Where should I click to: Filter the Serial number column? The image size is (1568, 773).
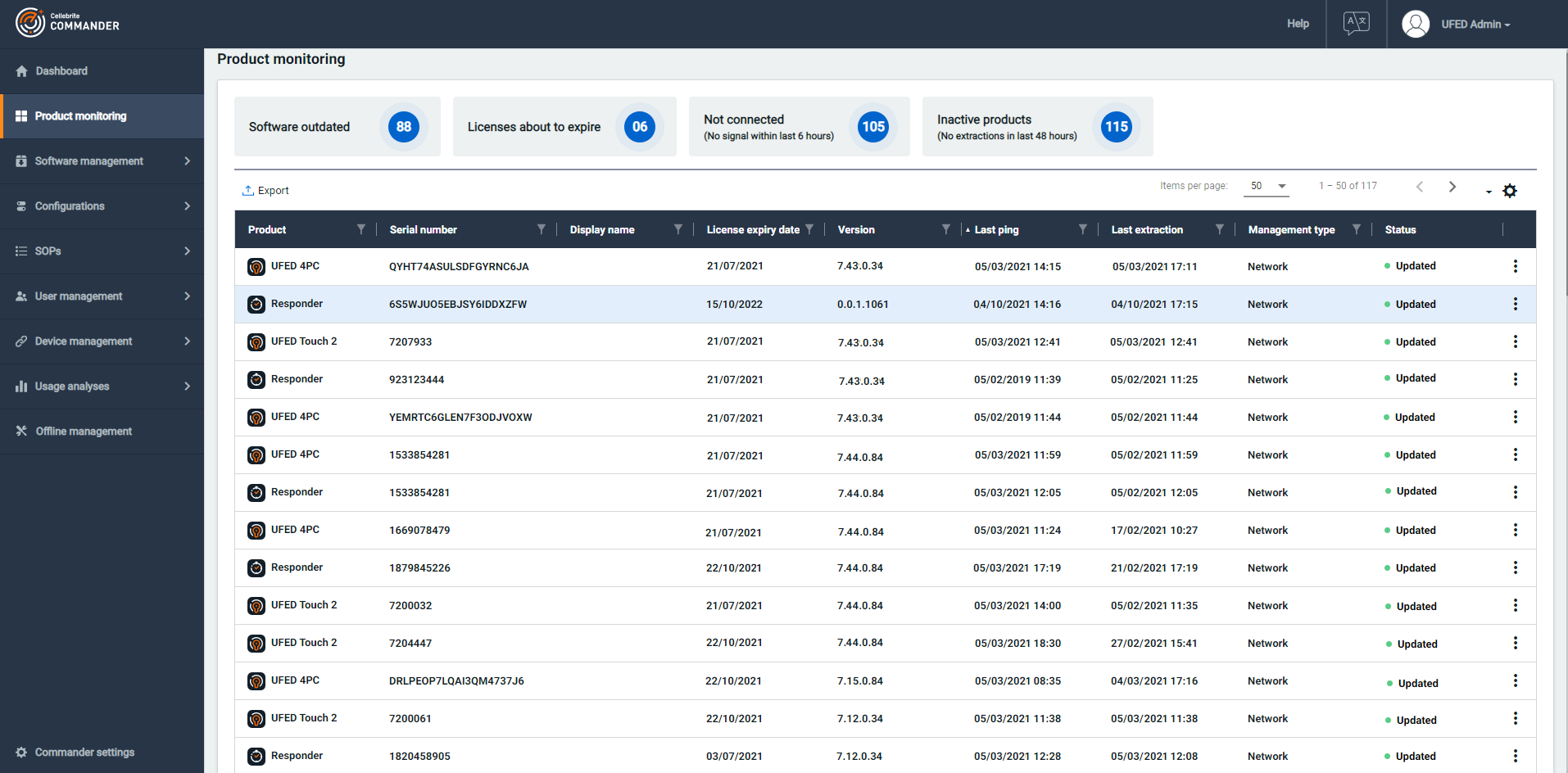[x=542, y=229]
